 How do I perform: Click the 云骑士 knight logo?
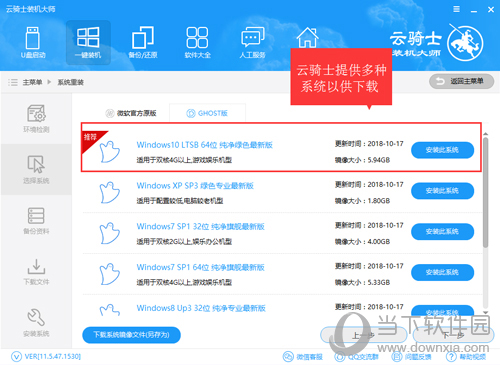click(465, 43)
